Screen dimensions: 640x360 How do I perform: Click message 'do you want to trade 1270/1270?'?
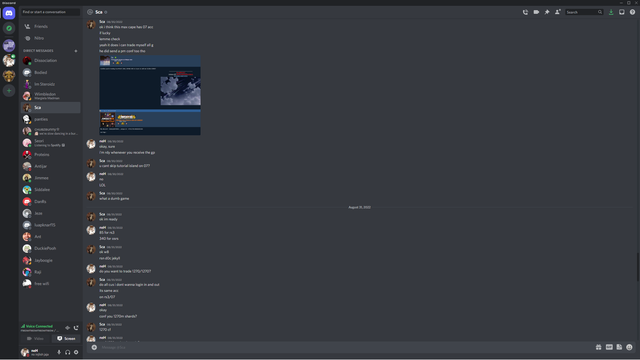pyautogui.click(x=125, y=271)
